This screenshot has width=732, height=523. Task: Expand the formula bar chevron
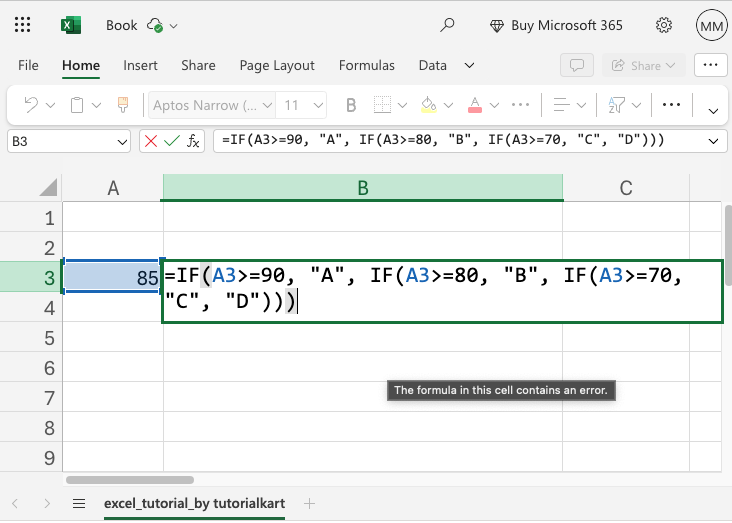[x=714, y=141]
